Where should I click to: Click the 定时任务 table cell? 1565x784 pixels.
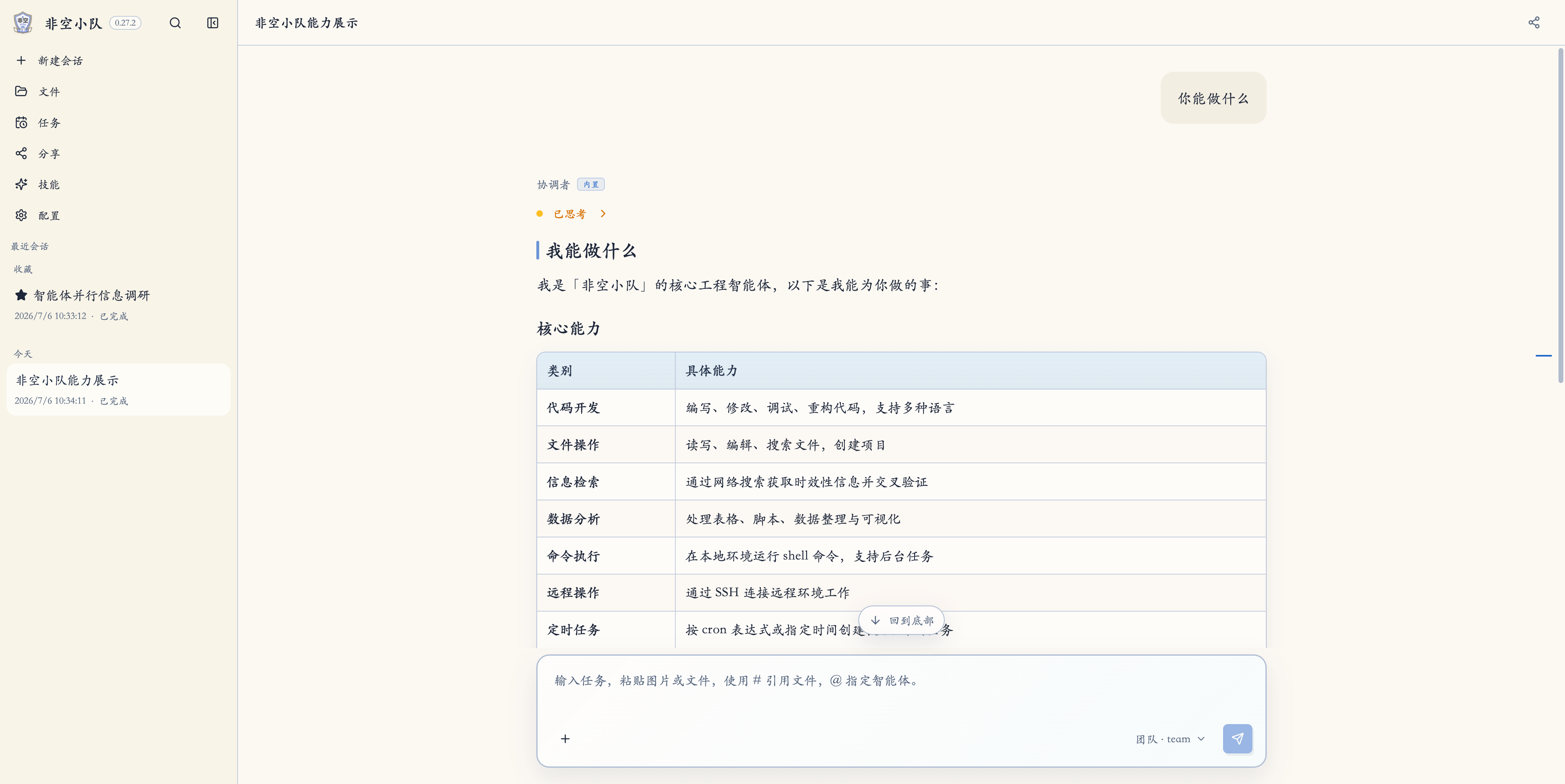(x=606, y=630)
